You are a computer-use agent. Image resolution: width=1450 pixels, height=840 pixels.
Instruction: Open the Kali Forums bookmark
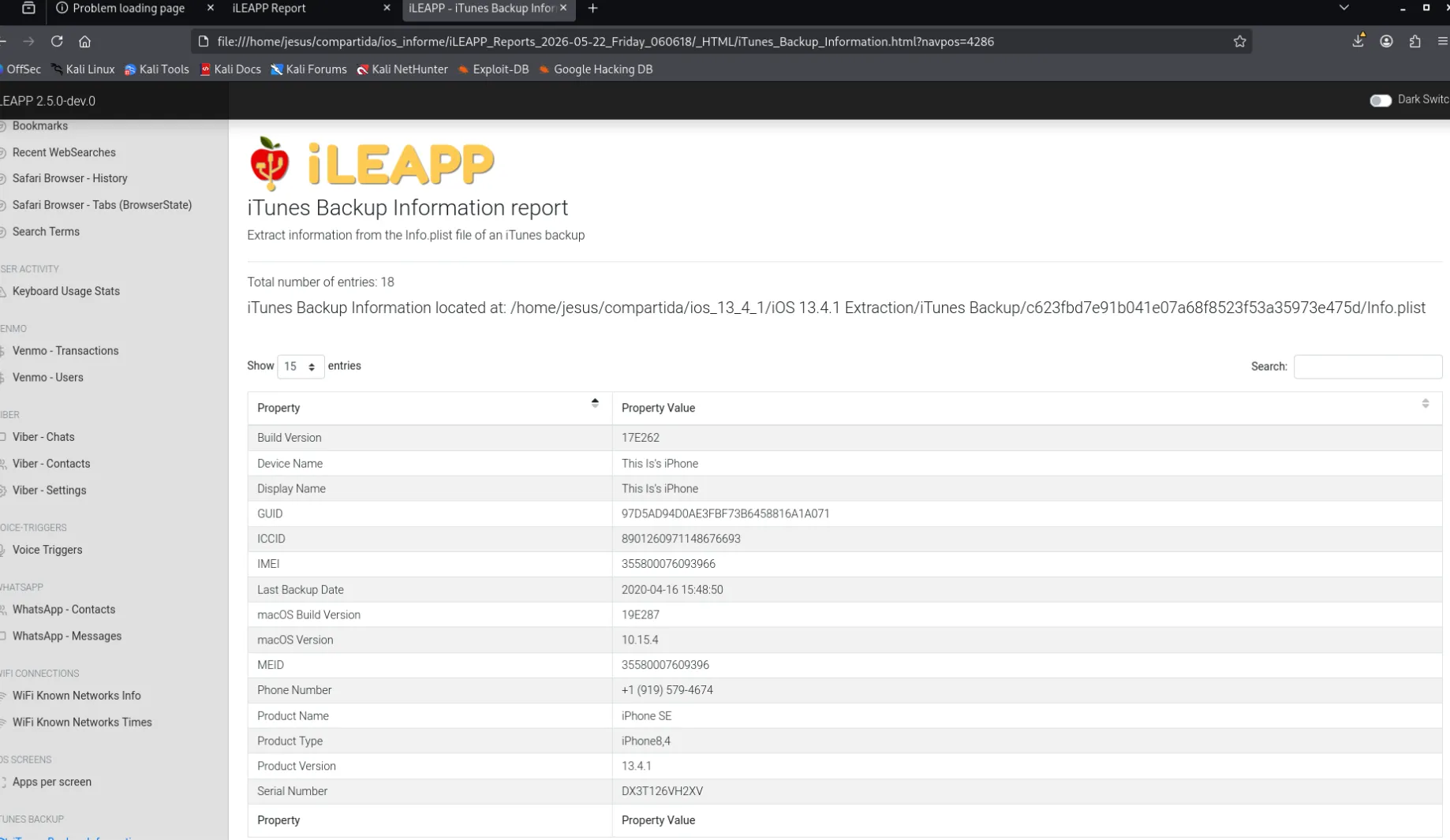[308, 69]
